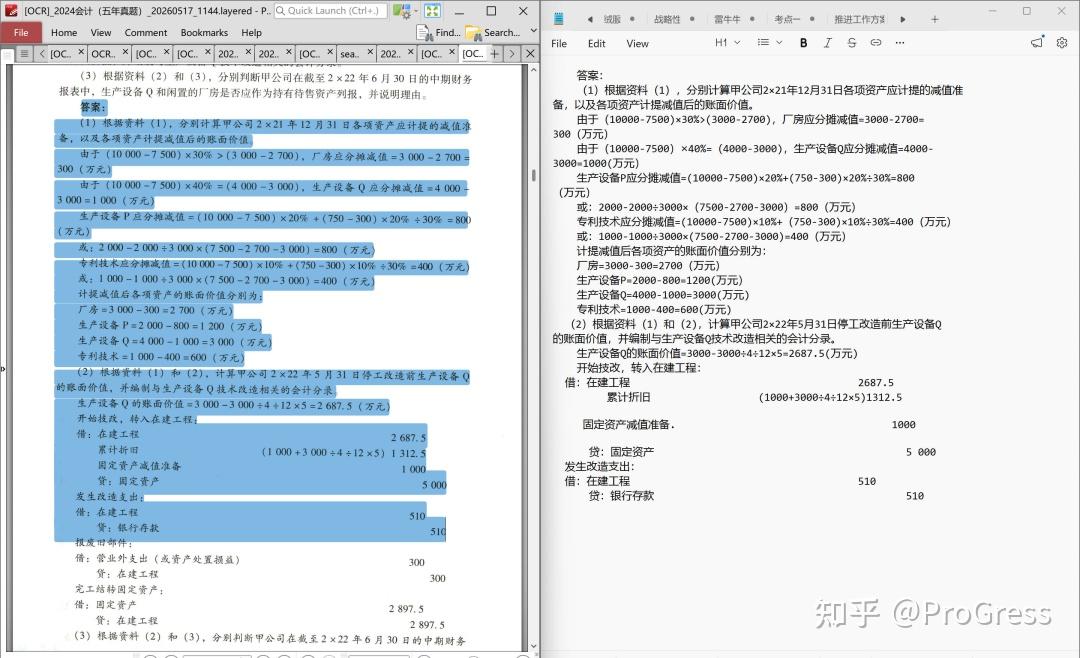This screenshot has height=658, width=1080.
Task: Toggle full screen mode icon
Action: [x=432, y=10]
